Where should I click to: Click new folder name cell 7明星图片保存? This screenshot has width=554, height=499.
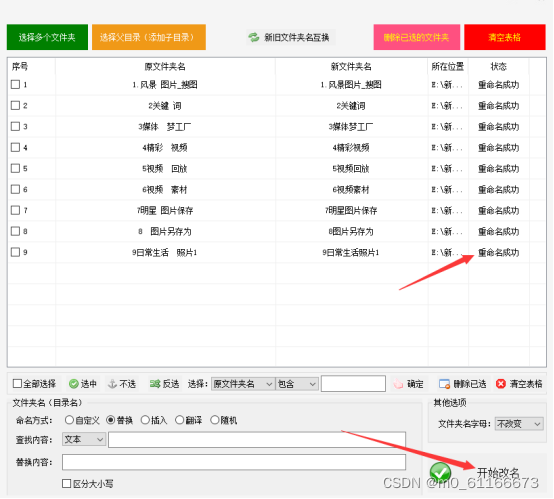(x=351, y=211)
